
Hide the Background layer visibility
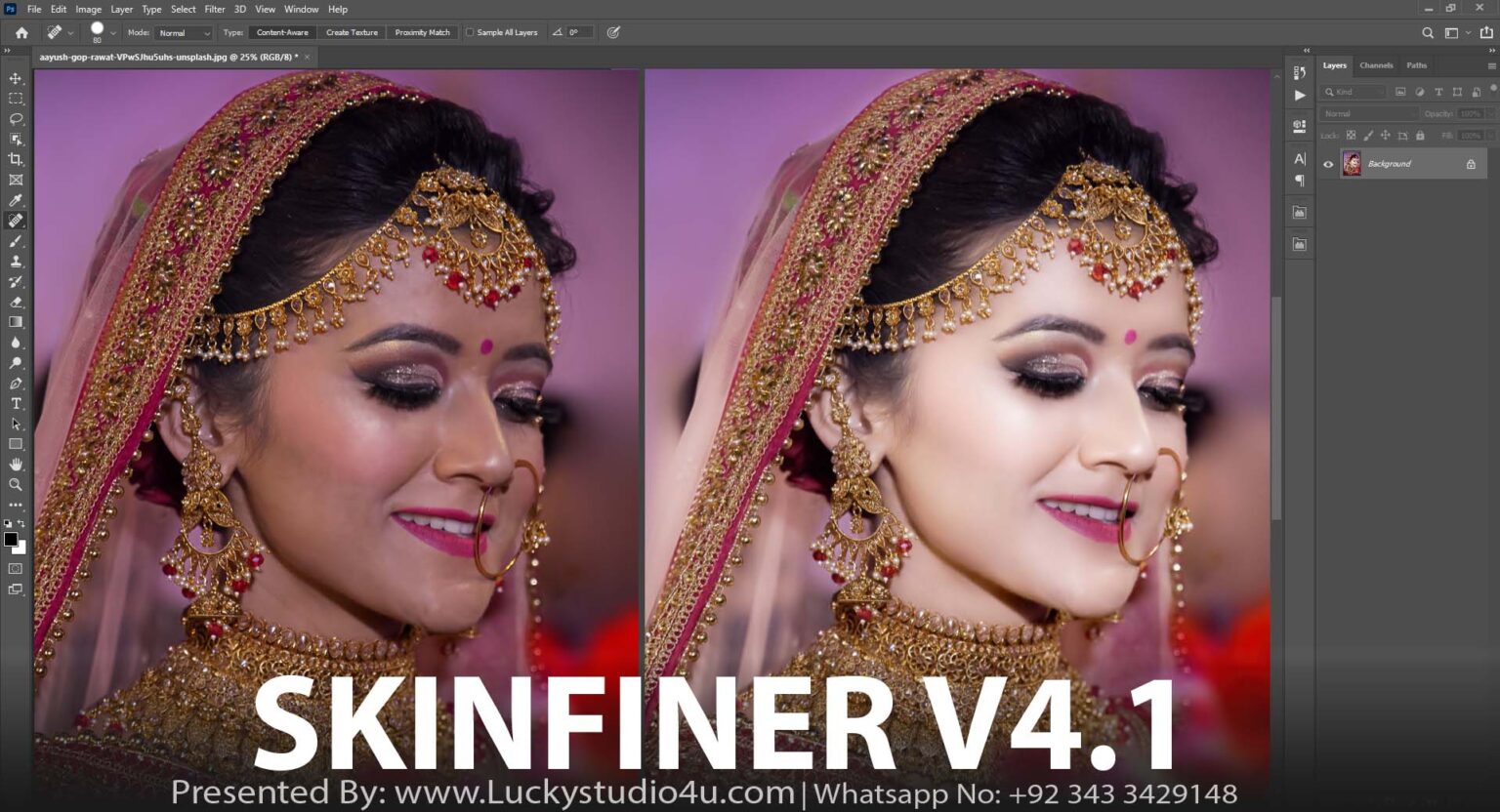1327,164
